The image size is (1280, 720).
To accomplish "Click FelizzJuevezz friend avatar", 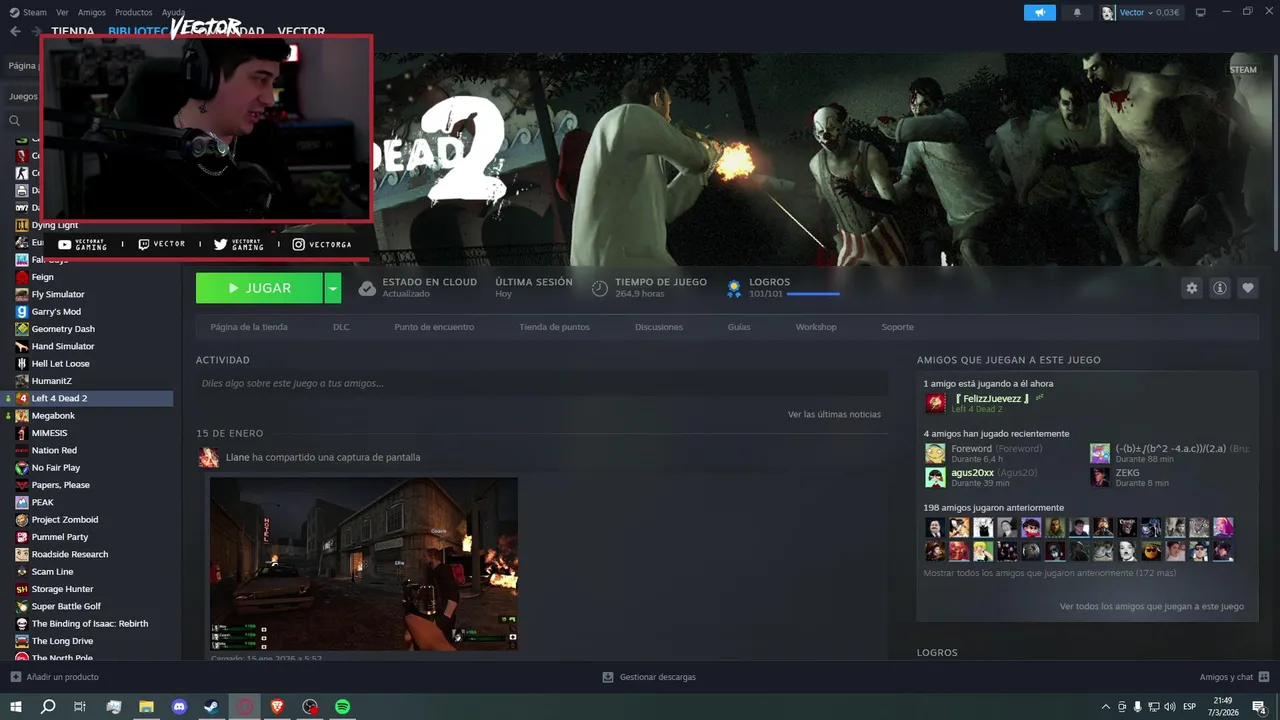I will [935, 403].
